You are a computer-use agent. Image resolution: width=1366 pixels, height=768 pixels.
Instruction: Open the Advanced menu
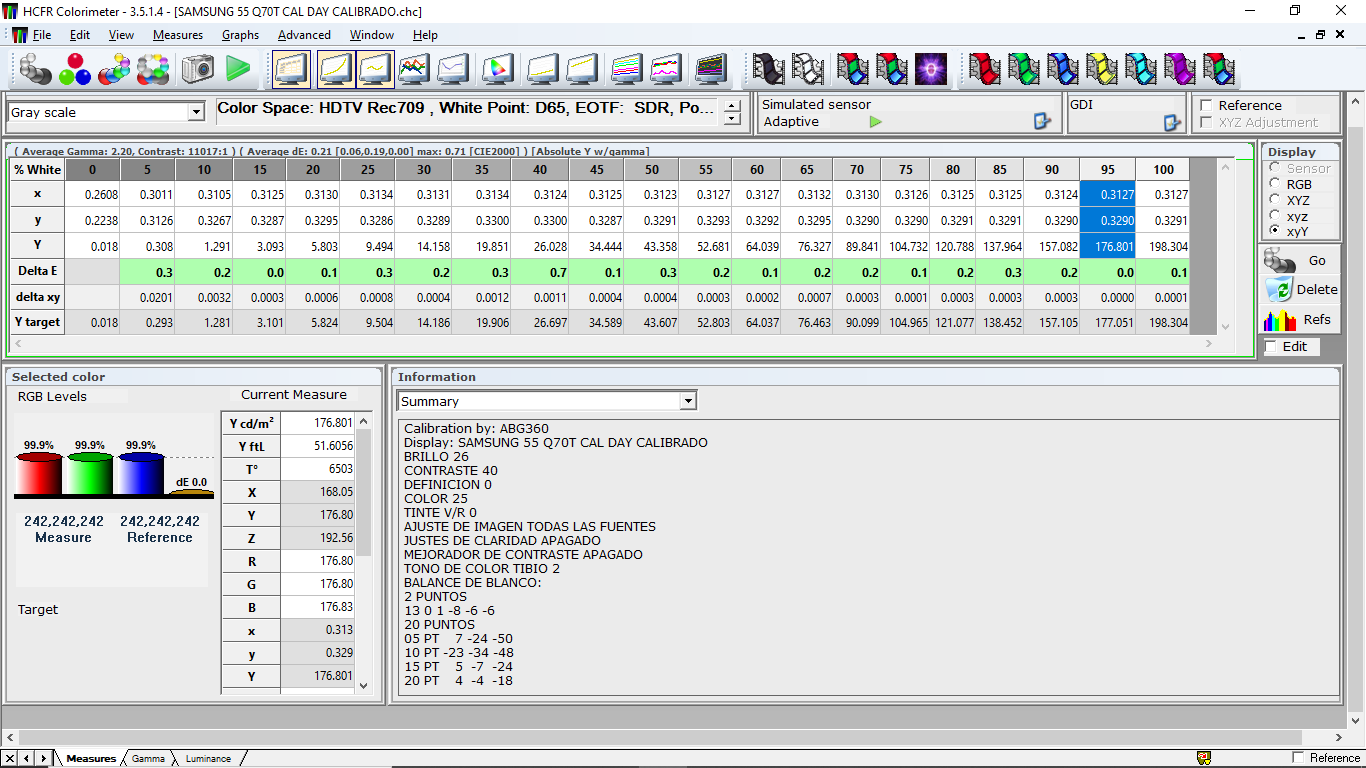click(304, 35)
